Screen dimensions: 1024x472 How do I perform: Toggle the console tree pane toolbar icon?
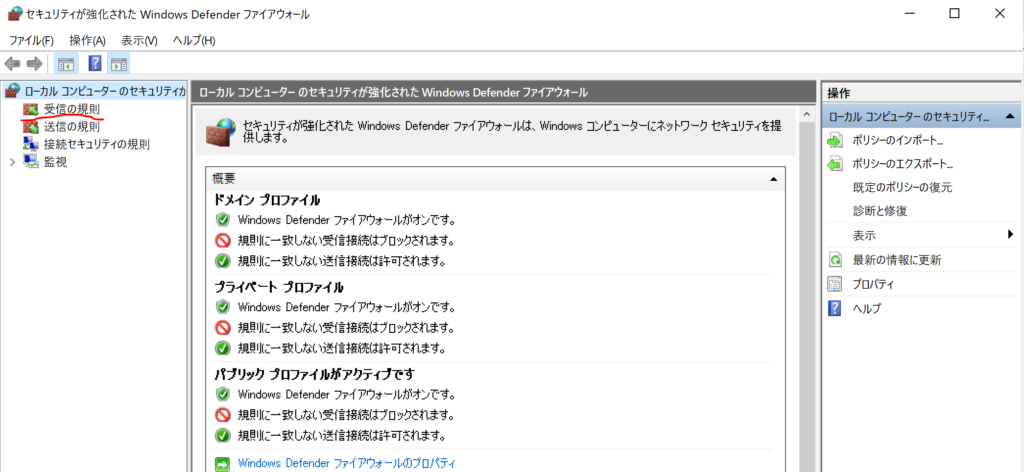coord(66,64)
